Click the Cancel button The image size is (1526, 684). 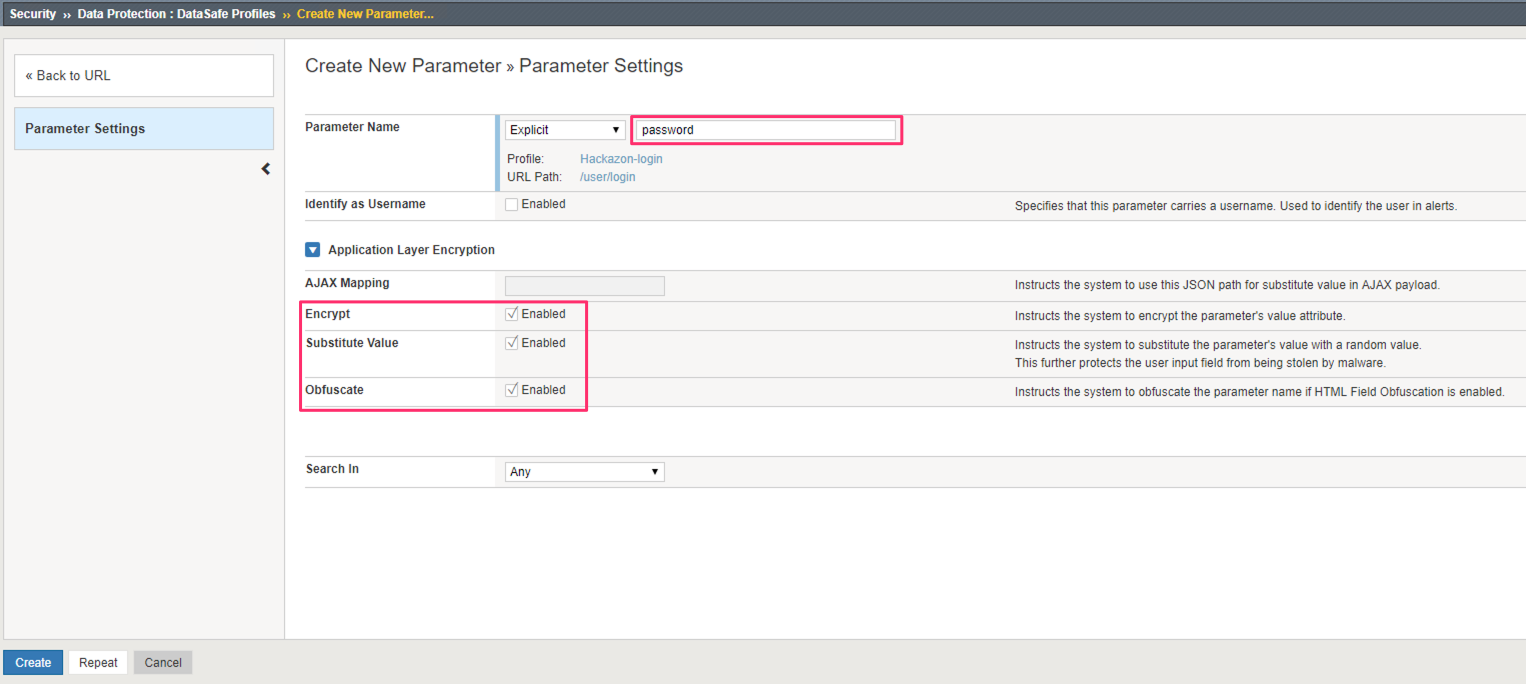click(x=163, y=662)
